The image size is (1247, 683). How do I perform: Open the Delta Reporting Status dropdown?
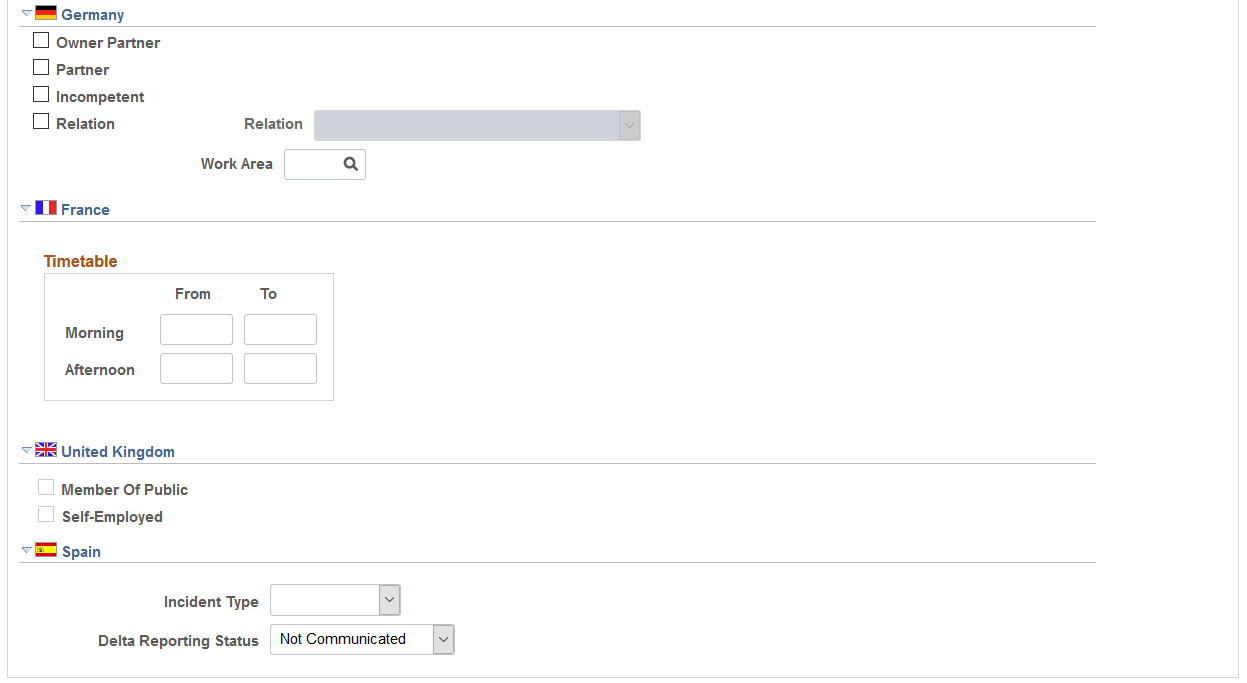[362, 639]
